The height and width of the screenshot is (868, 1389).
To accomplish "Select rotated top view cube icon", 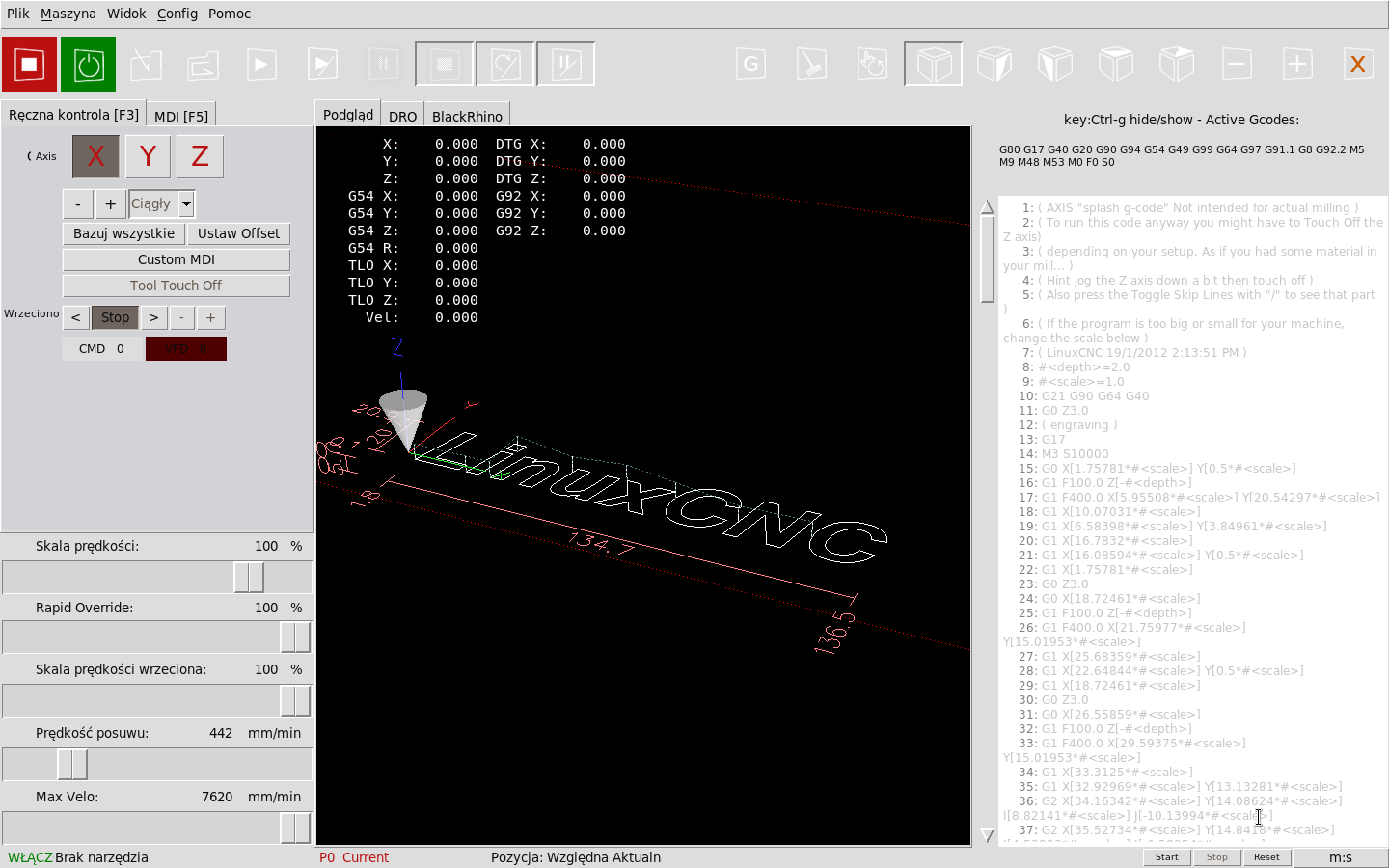I will (1176, 65).
